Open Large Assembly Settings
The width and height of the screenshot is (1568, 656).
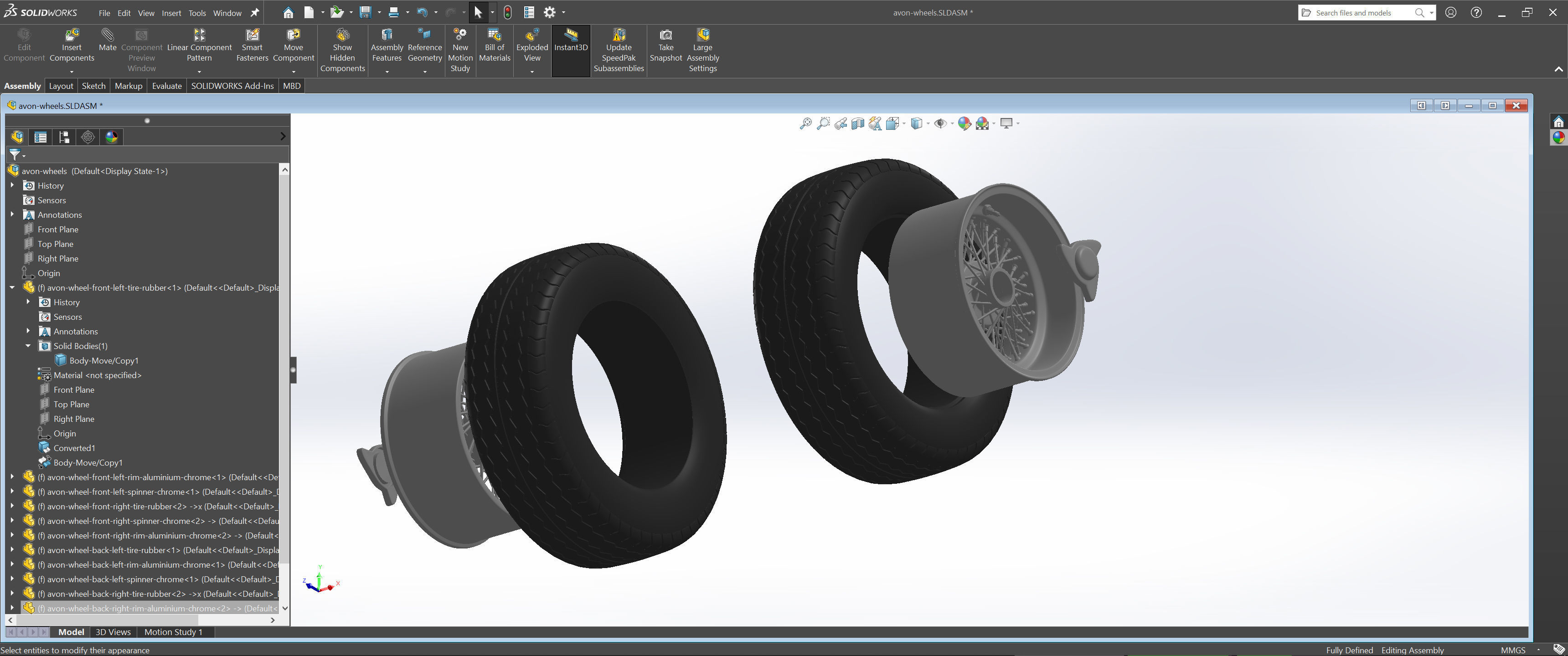[702, 51]
